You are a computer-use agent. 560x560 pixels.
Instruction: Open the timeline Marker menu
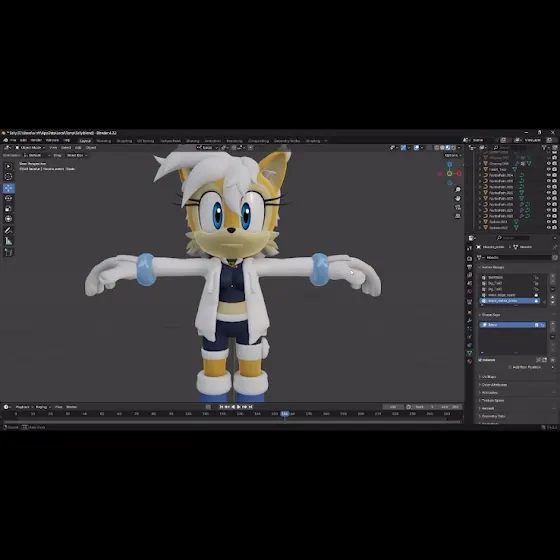pos(71,407)
